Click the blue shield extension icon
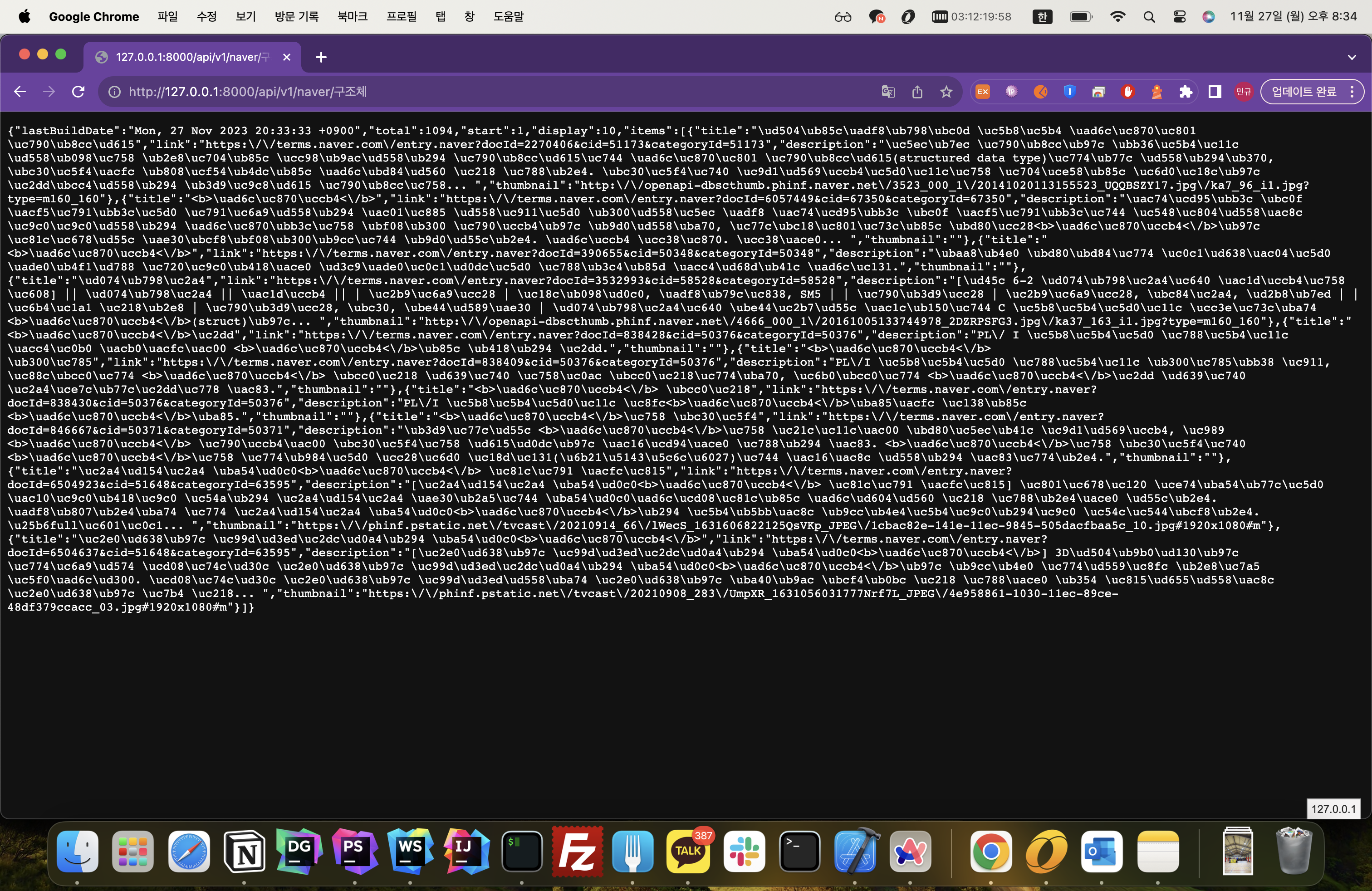The image size is (1372, 891). (1069, 92)
